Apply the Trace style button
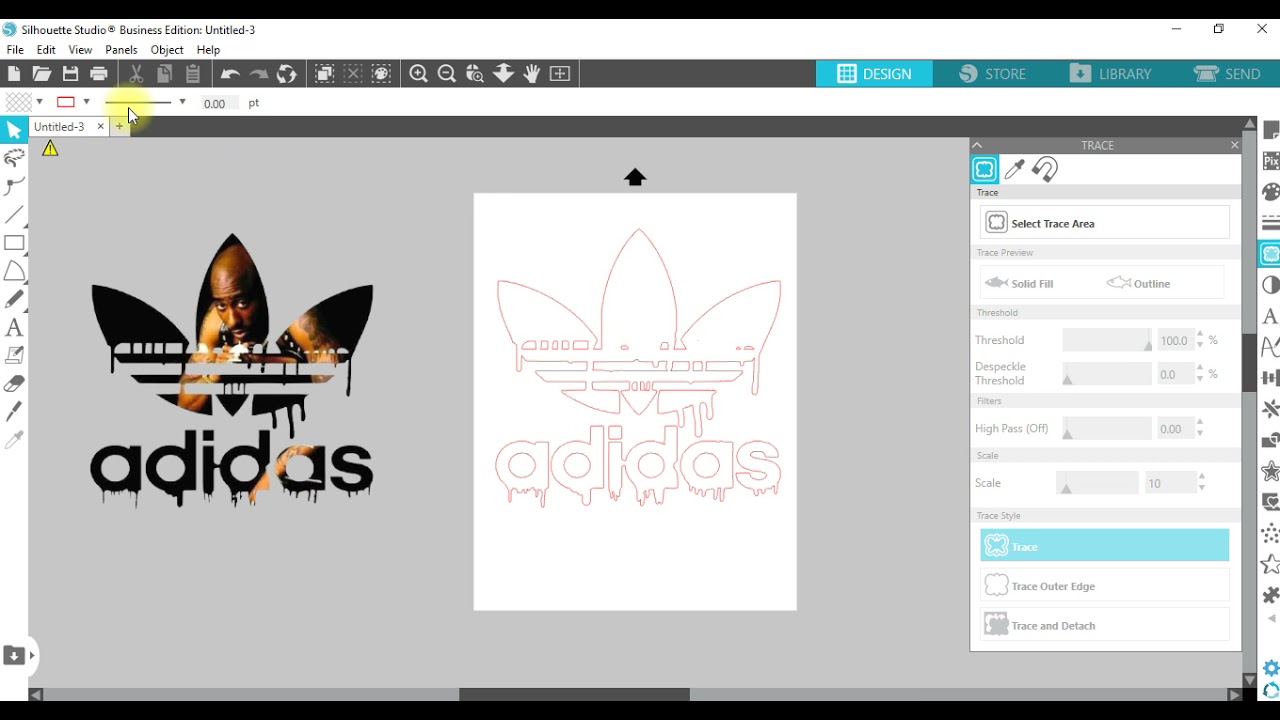The height and width of the screenshot is (720, 1280). tap(1105, 546)
